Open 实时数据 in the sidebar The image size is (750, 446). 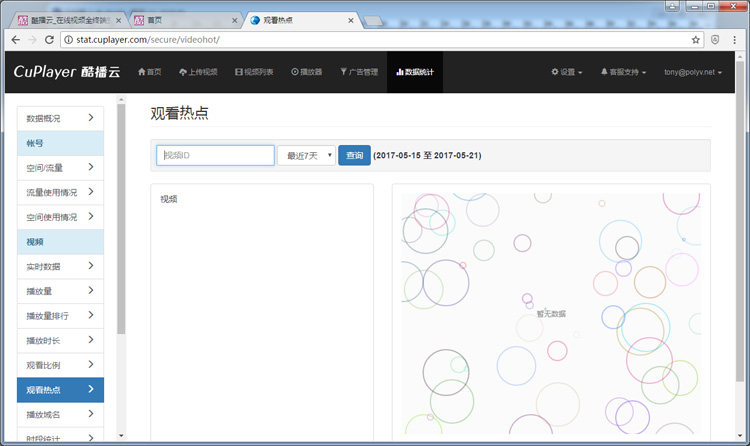60,266
